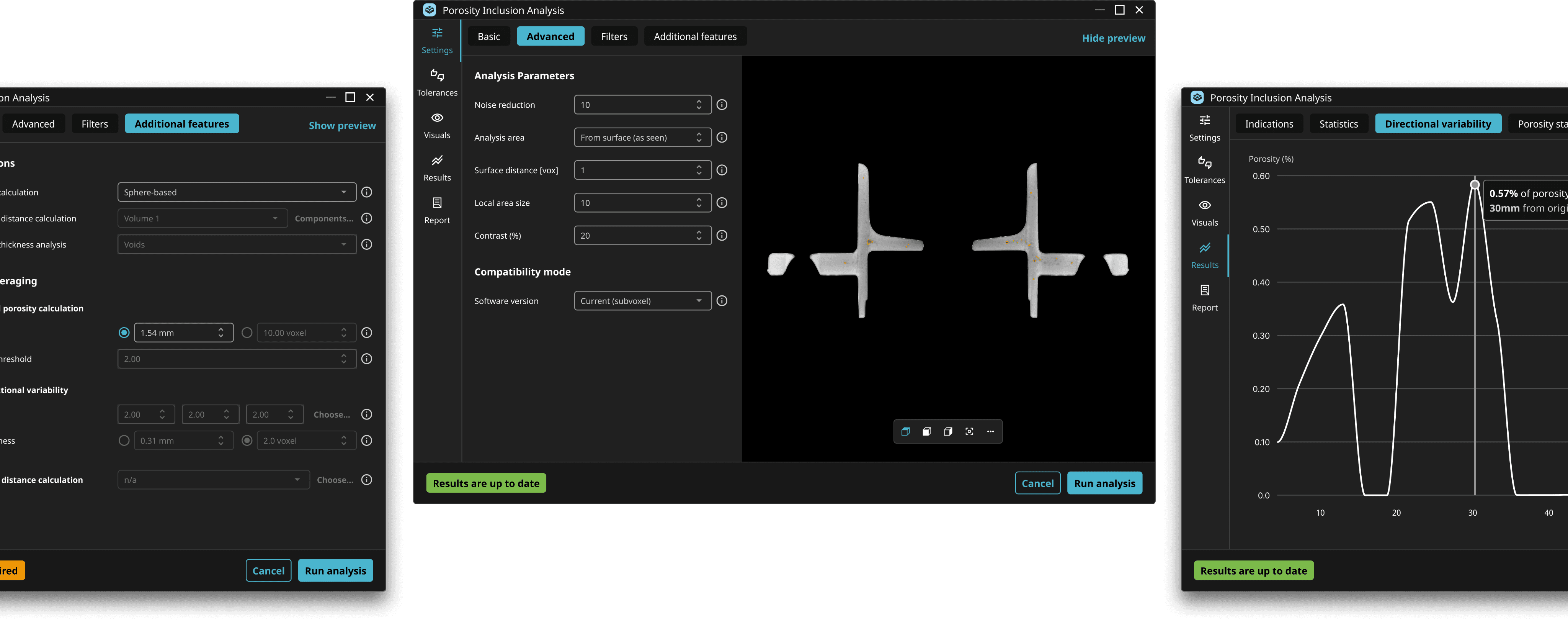Open Report icon in center window sidebar

tap(437, 210)
